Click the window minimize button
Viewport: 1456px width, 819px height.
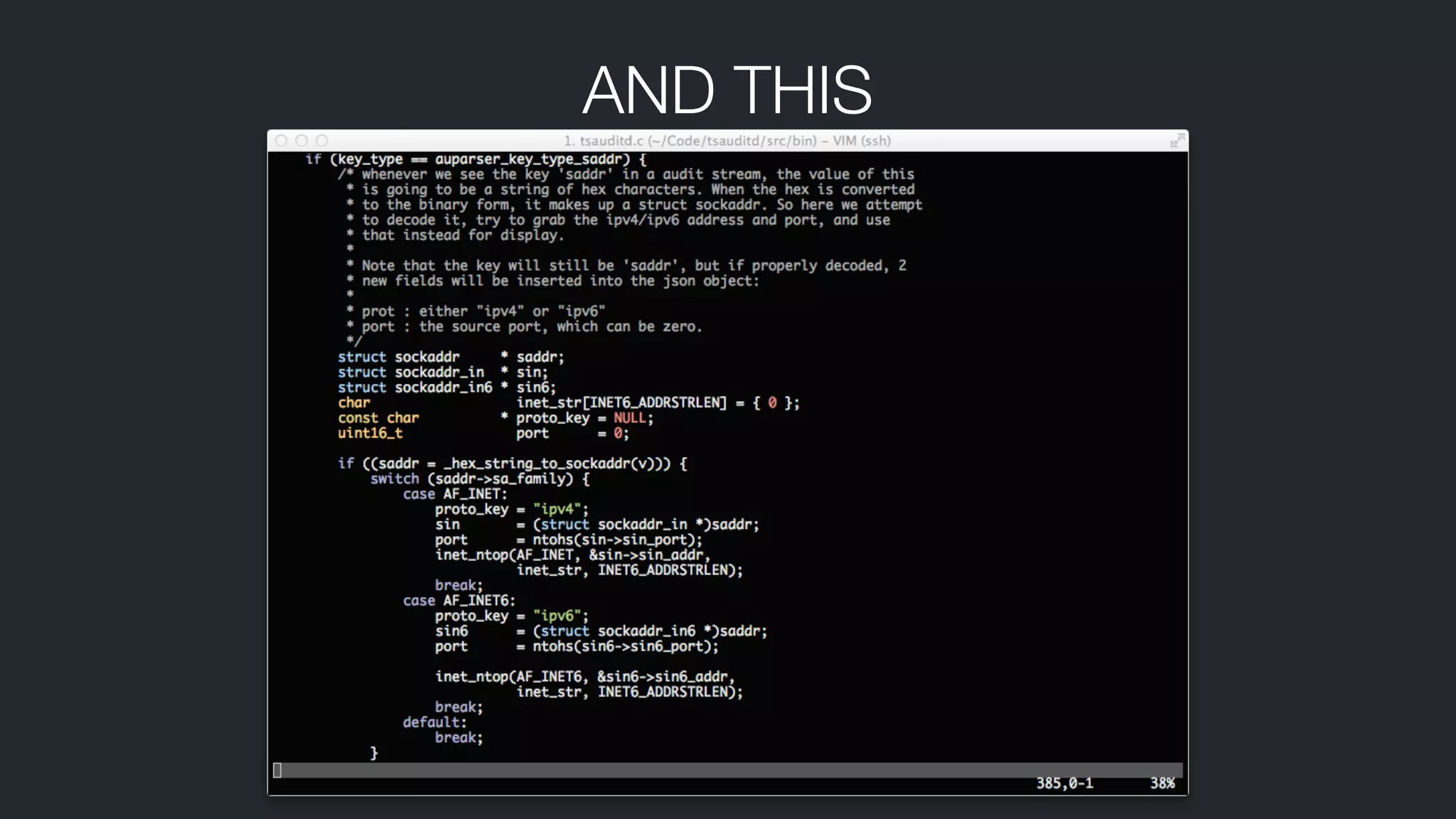point(301,141)
